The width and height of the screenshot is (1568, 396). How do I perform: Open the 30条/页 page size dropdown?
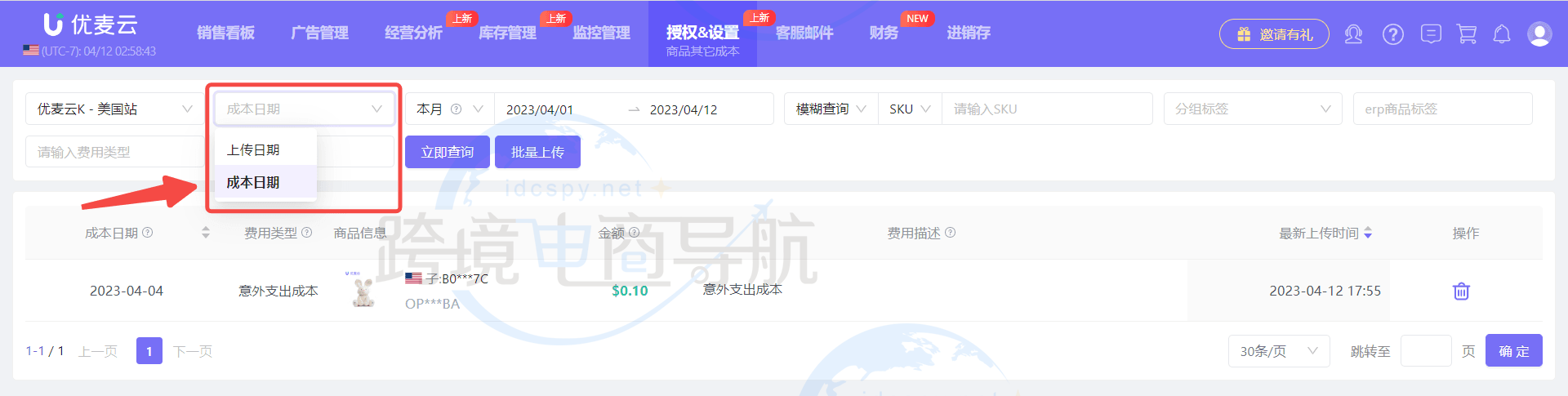click(1278, 351)
